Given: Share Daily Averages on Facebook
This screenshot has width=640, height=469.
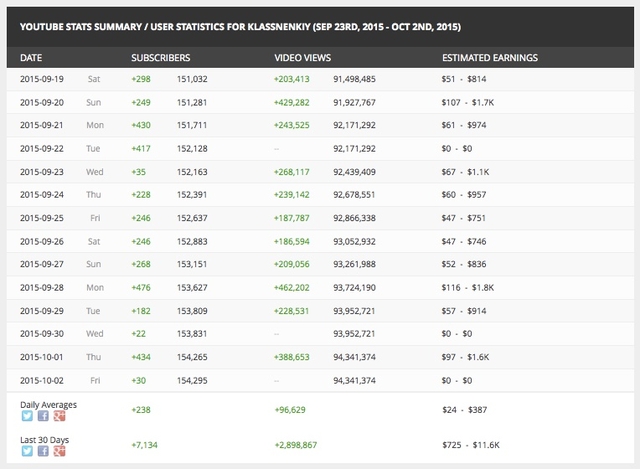Looking at the screenshot, I should [43, 416].
